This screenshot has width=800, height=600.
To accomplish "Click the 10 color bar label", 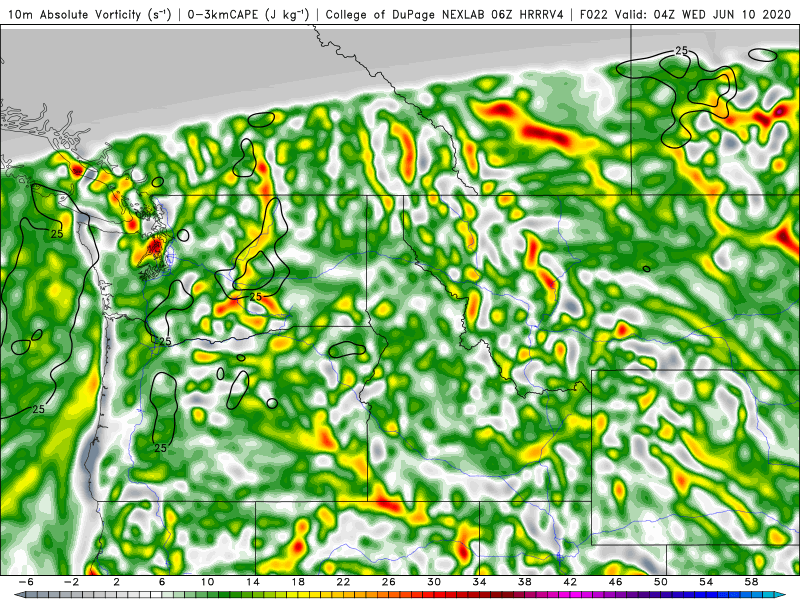I will point(207,582).
